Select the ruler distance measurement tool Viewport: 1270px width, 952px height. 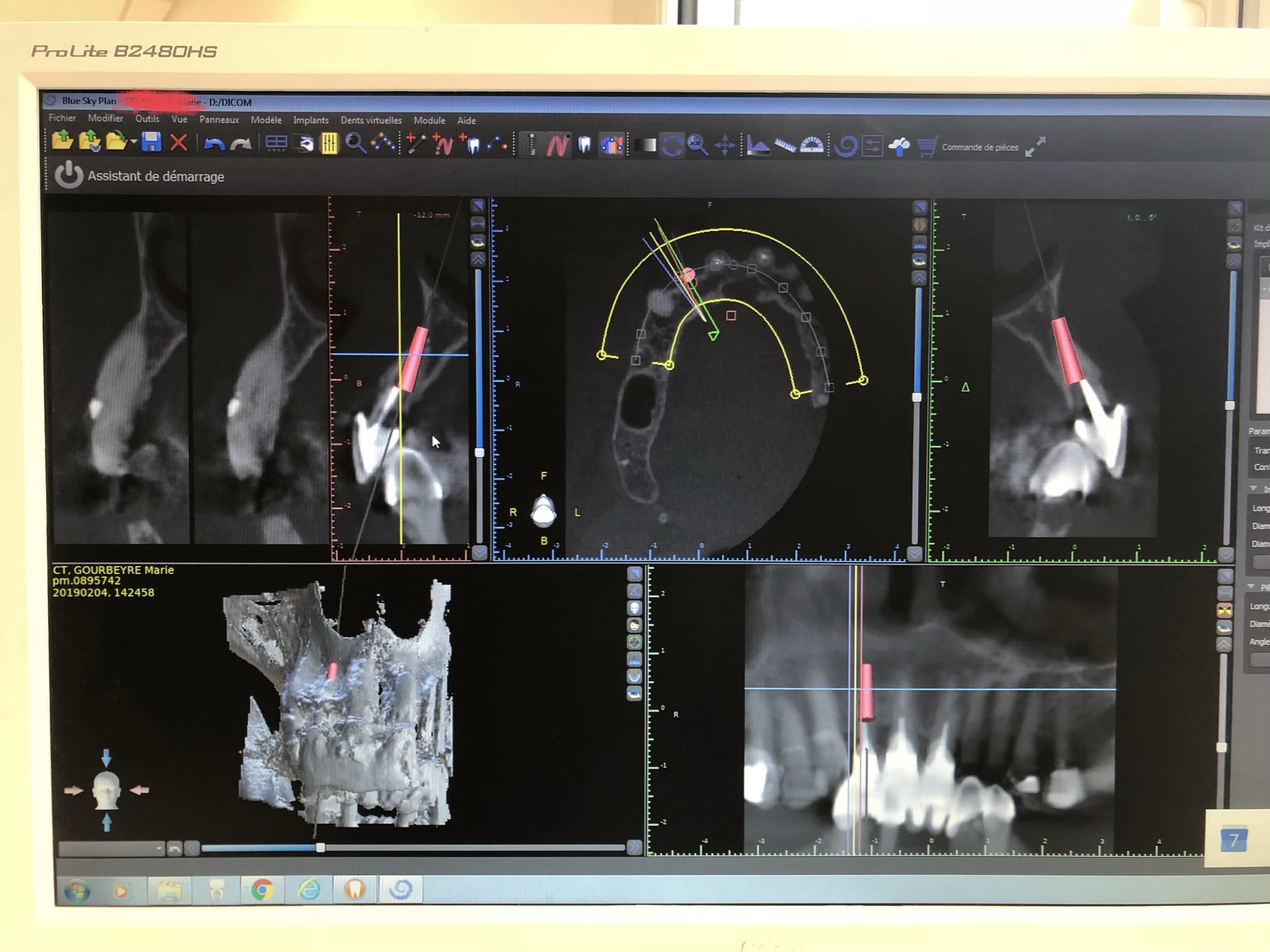coord(784,146)
